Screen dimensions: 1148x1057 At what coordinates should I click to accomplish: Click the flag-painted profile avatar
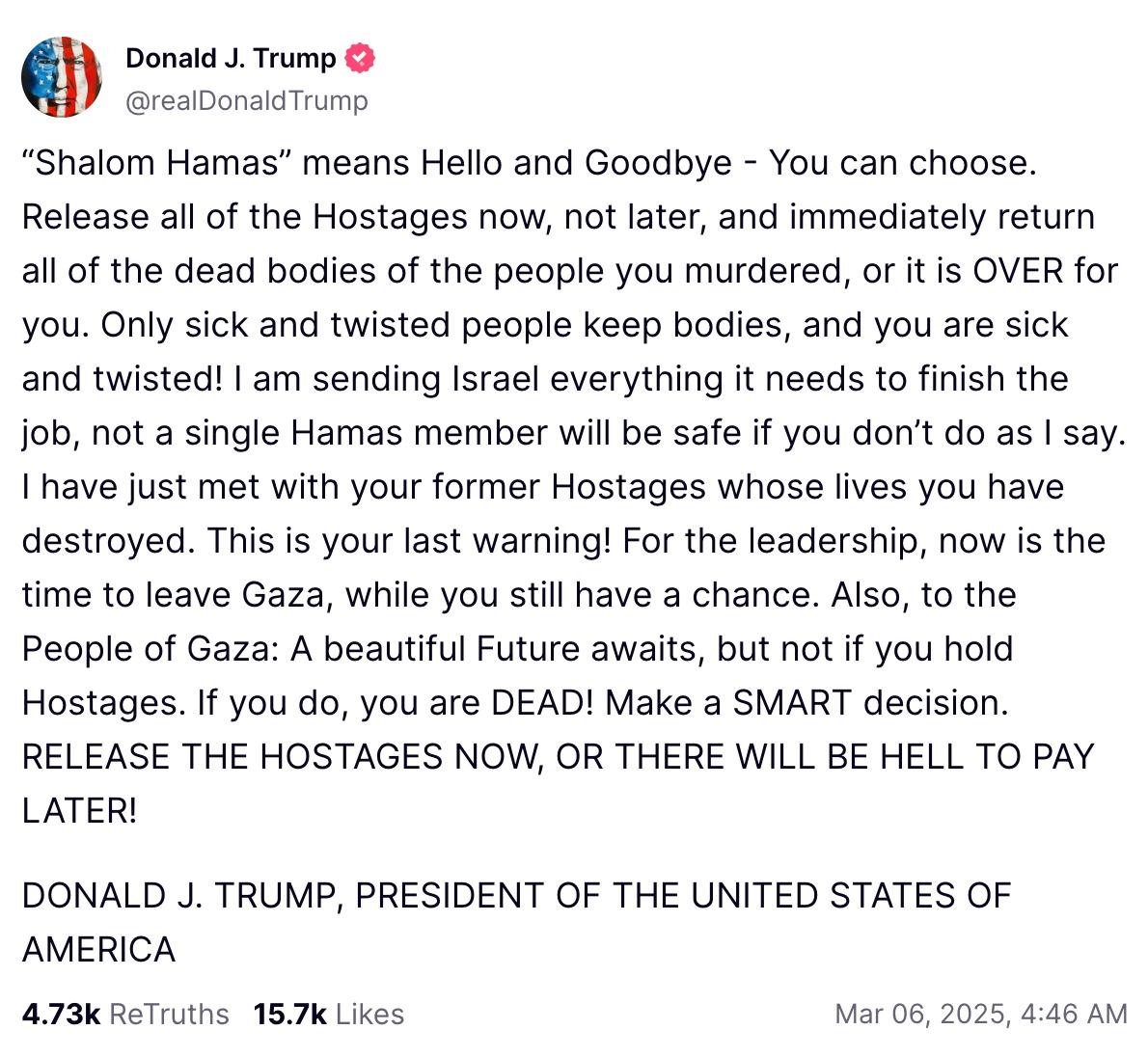click(62, 77)
